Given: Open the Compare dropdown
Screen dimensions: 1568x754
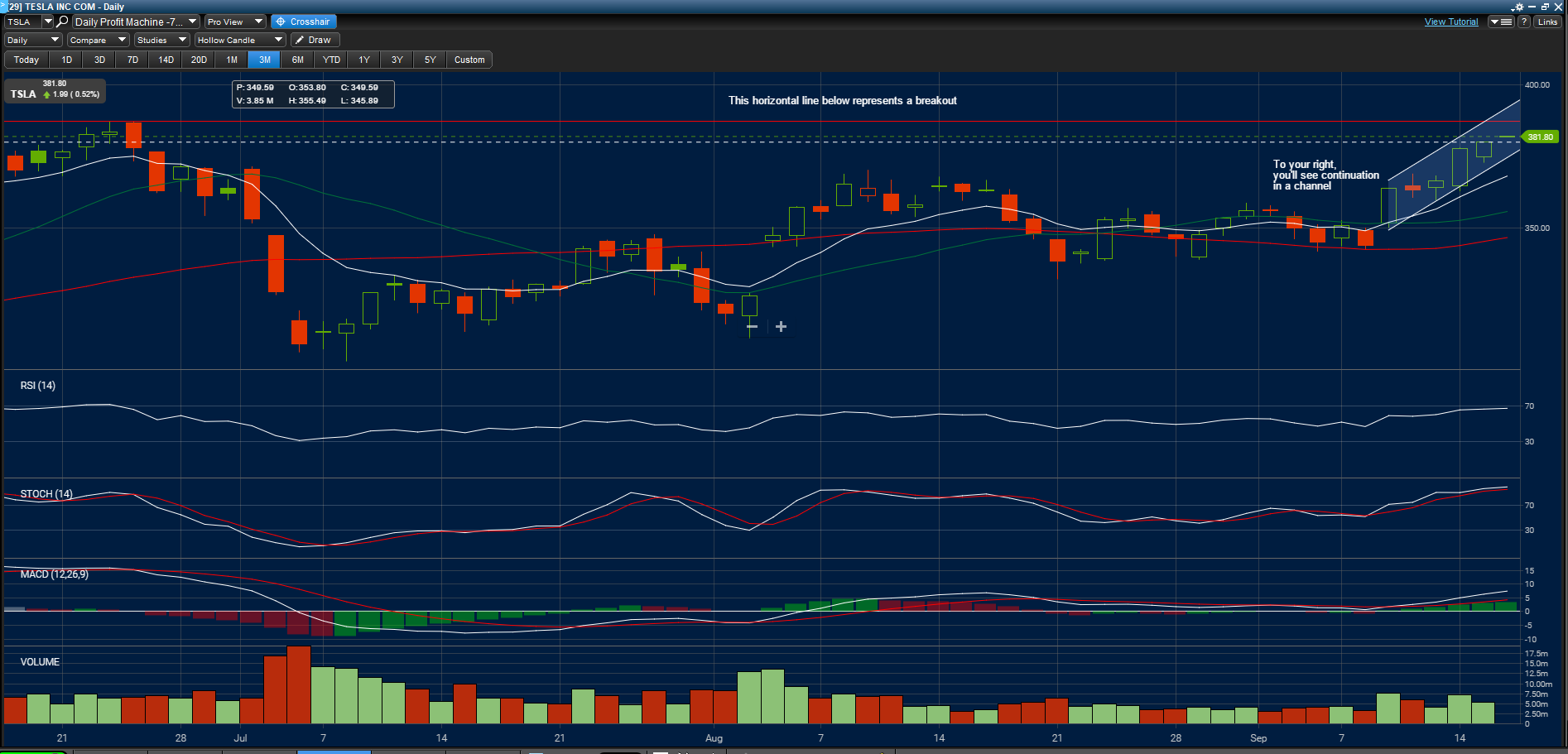Looking at the screenshot, I should (x=98, y=40).
